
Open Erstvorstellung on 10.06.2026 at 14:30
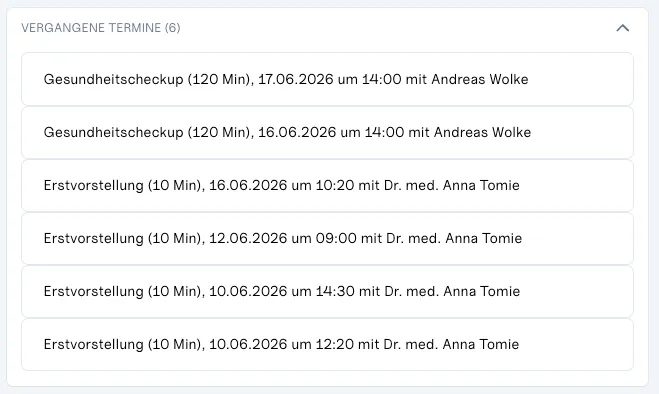coord(327,291)
